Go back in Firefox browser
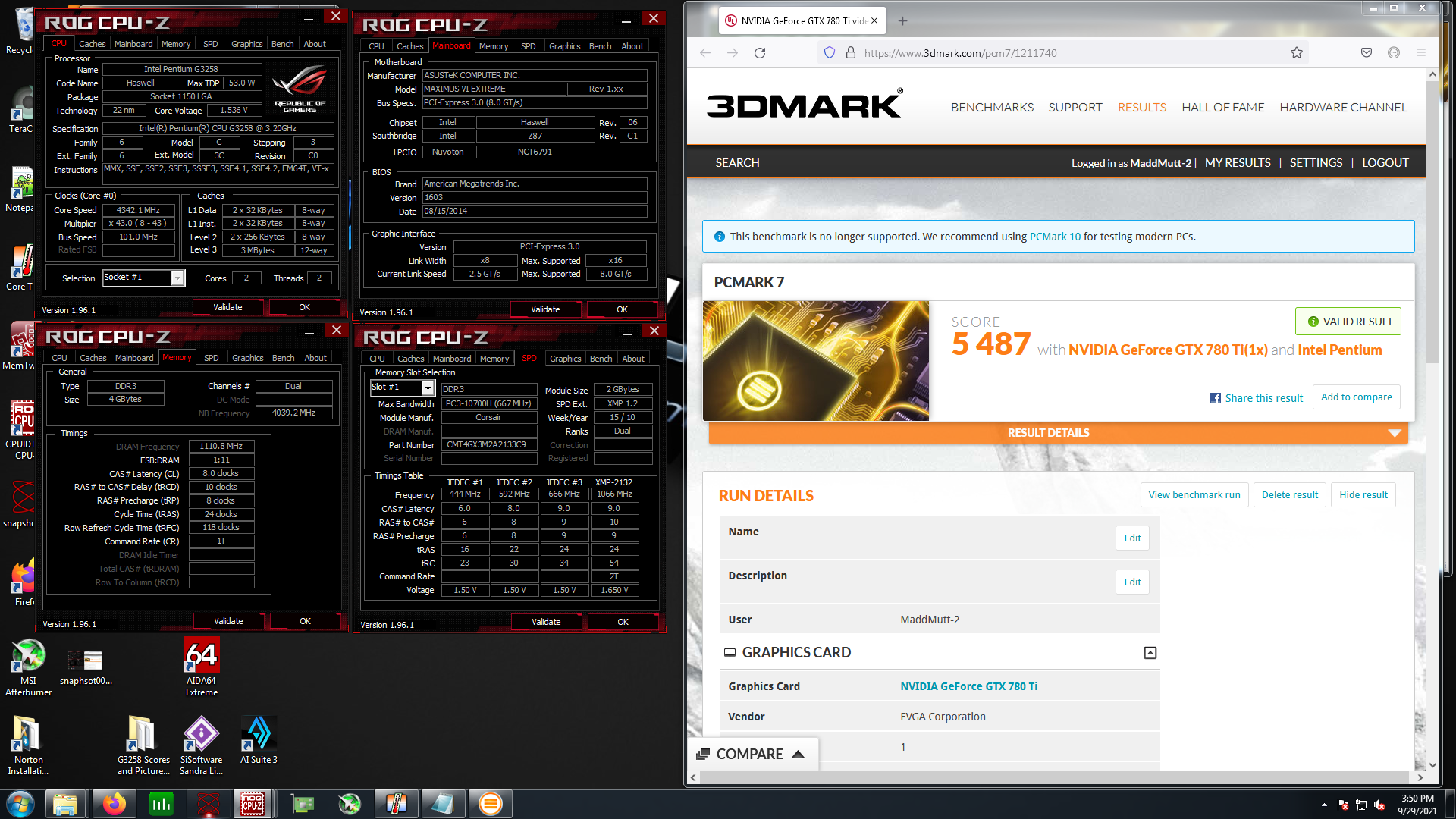Image resolution: width=1456 pixels, height=819 pixels. pos(705,53)
